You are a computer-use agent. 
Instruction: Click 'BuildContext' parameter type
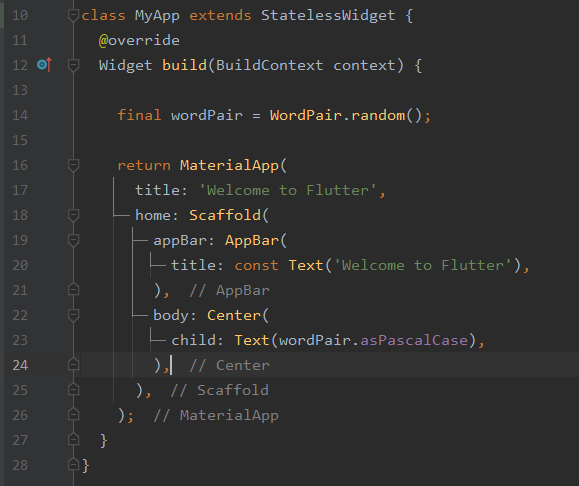[x=270, y=65]
